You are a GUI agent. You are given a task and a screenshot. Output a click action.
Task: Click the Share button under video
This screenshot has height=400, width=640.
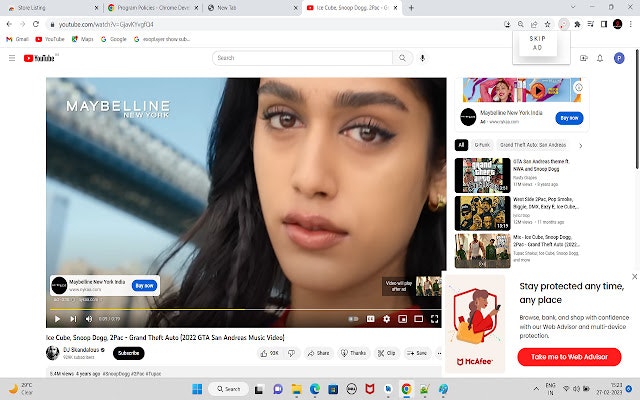pyautogui.click(x=318, y=353)
